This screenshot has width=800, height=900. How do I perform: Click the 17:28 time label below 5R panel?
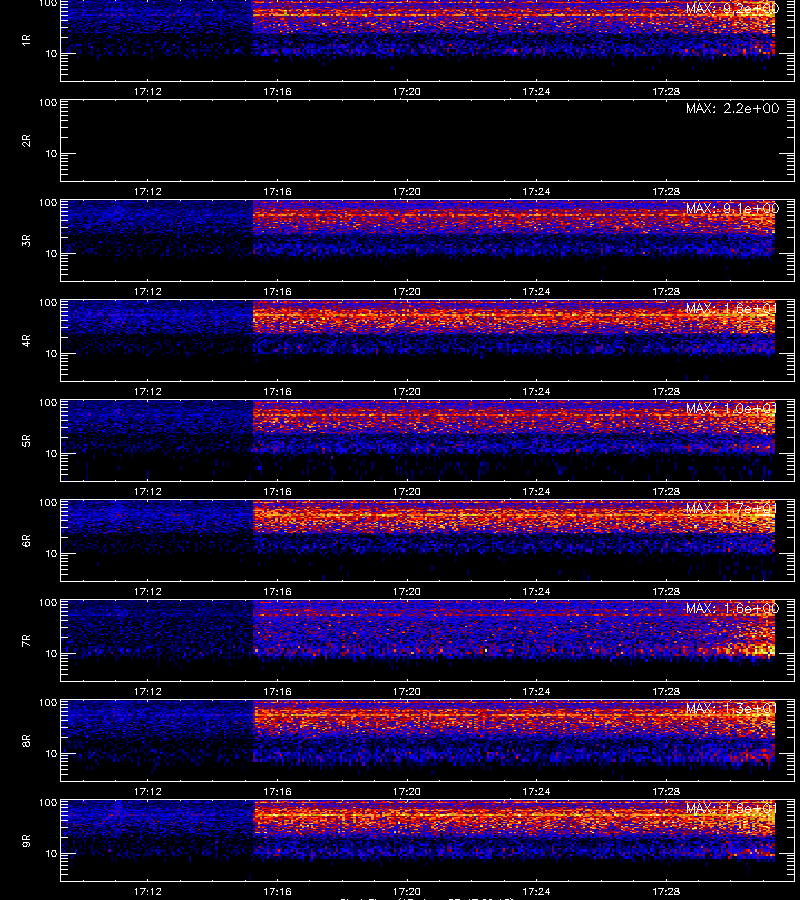coord(666,492)
